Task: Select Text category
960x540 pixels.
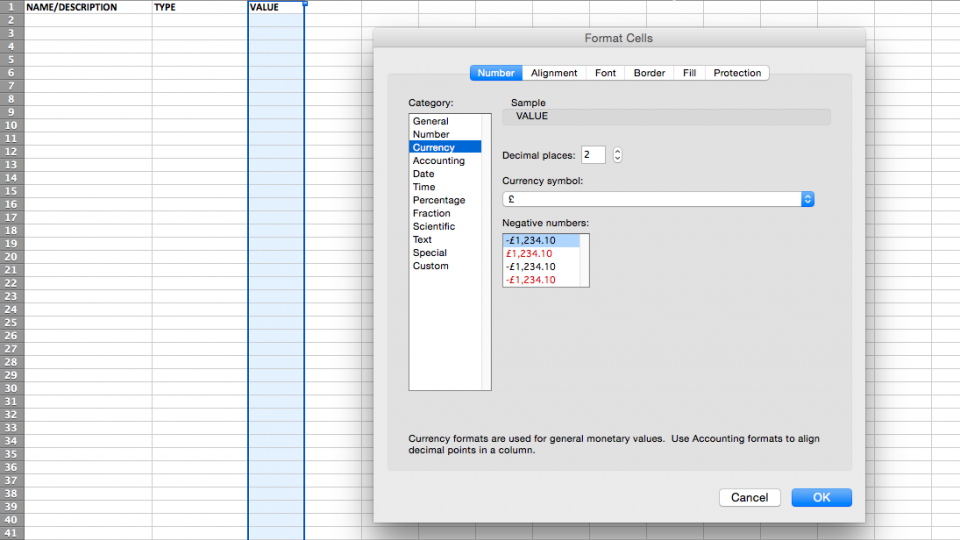Action: 445,239
